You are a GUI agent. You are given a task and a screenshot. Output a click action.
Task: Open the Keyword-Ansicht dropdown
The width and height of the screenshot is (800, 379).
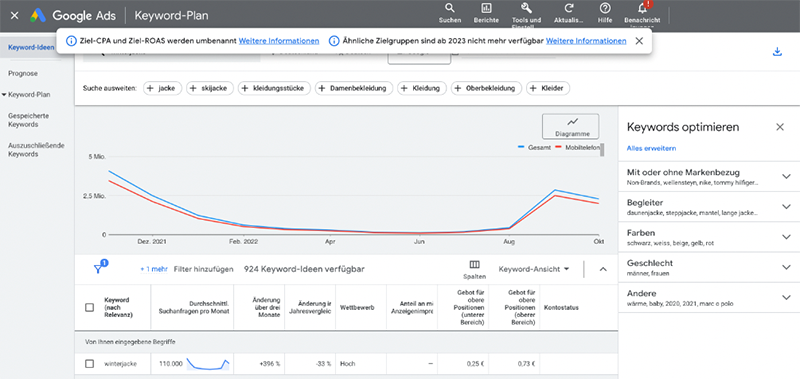[x=534, y=269]
